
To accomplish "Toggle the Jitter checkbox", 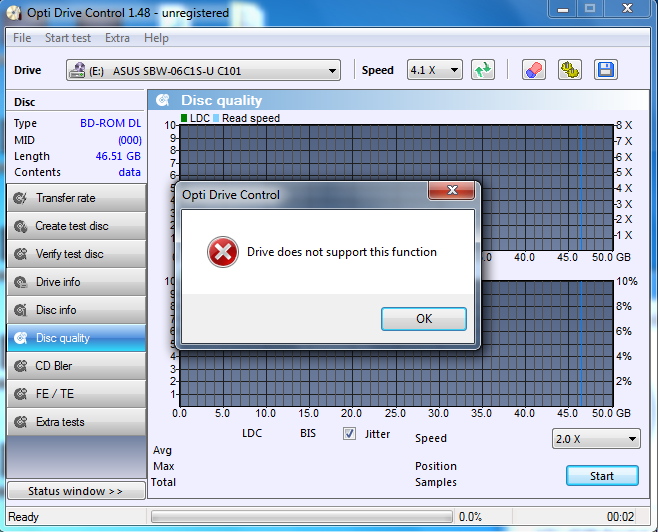I will pyautogui.click(x=349, y=433).
